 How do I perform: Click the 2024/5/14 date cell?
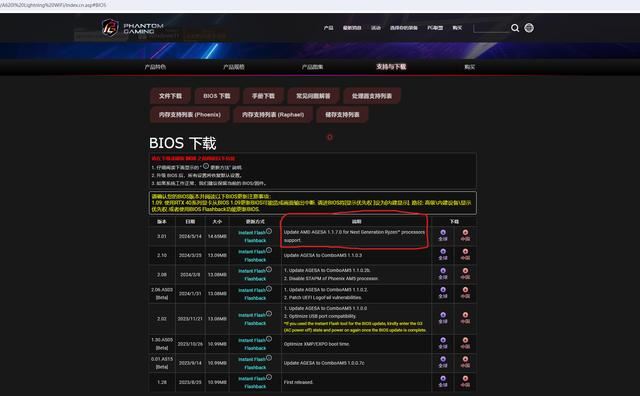[x=190, y=236]
